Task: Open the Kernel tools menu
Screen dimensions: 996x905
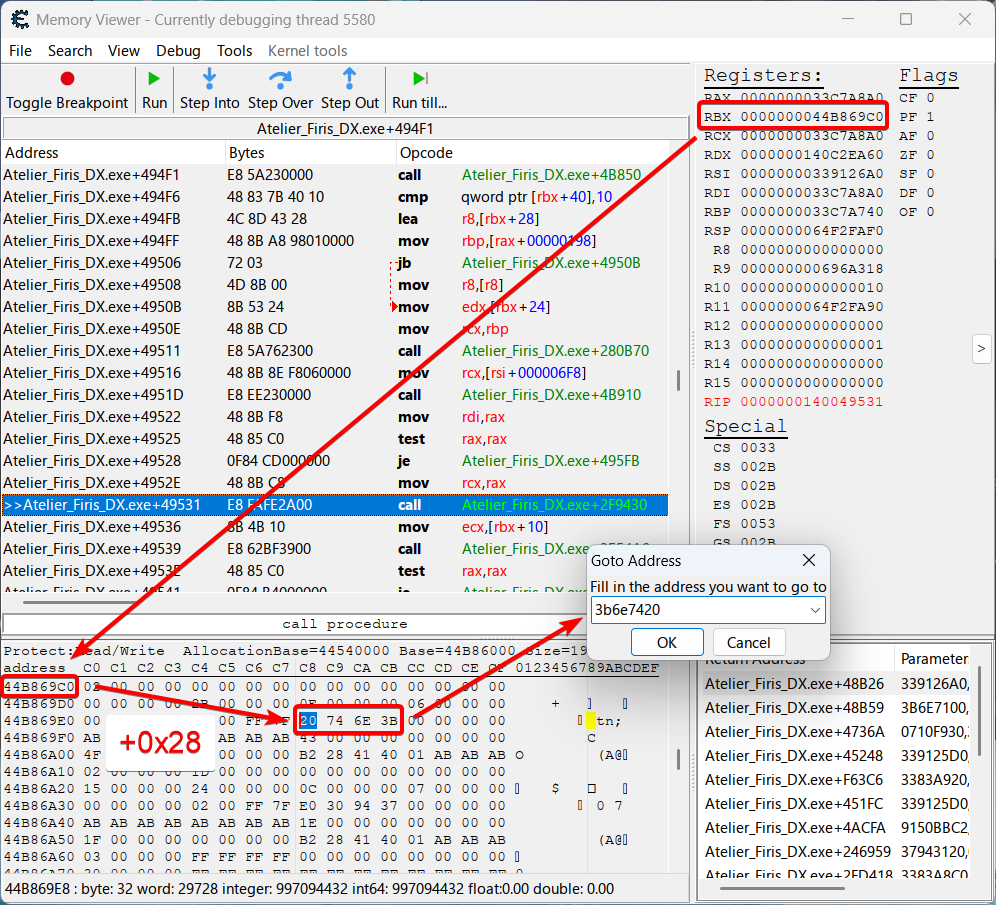Action: tap(307, 51)
